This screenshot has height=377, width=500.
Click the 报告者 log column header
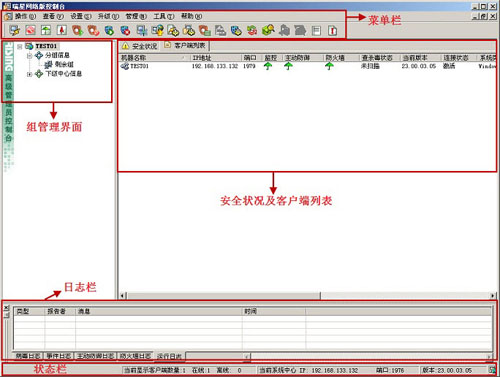click(60, 311)
